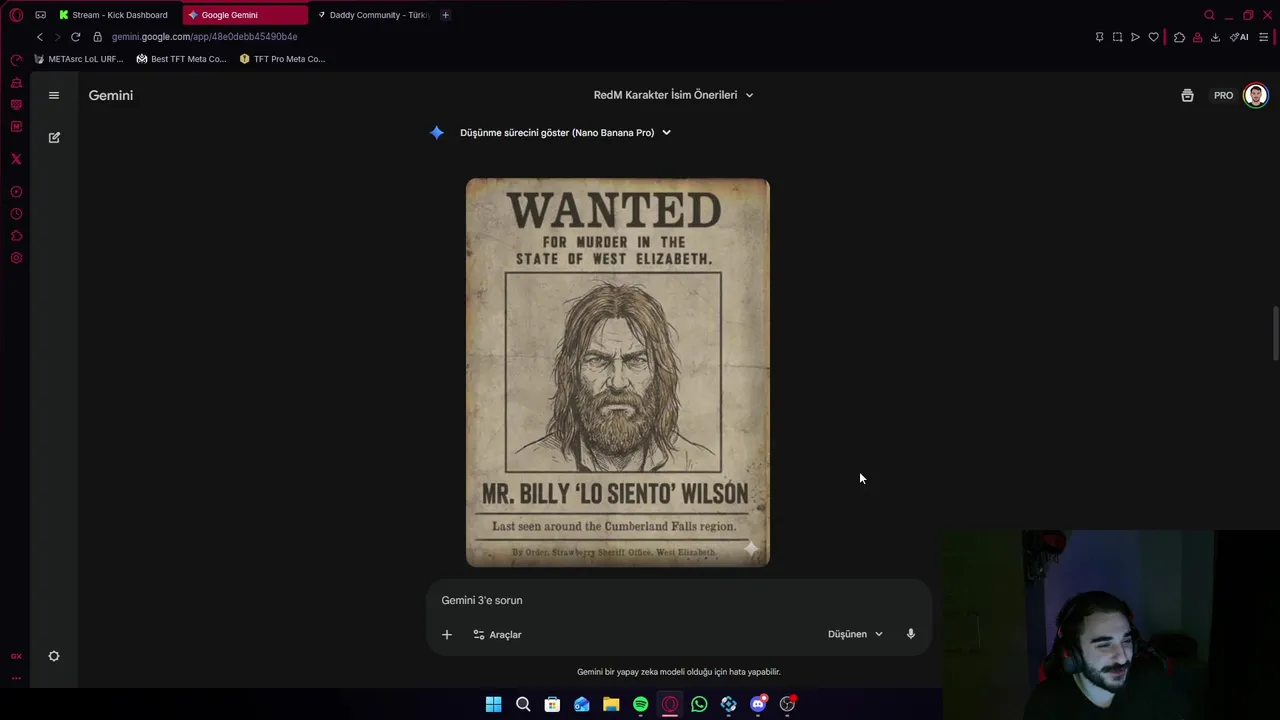Viewport: 1280px width, 720px height.
Task: Expand Düşünme sürecini göster thinking section
Action: 565,133
